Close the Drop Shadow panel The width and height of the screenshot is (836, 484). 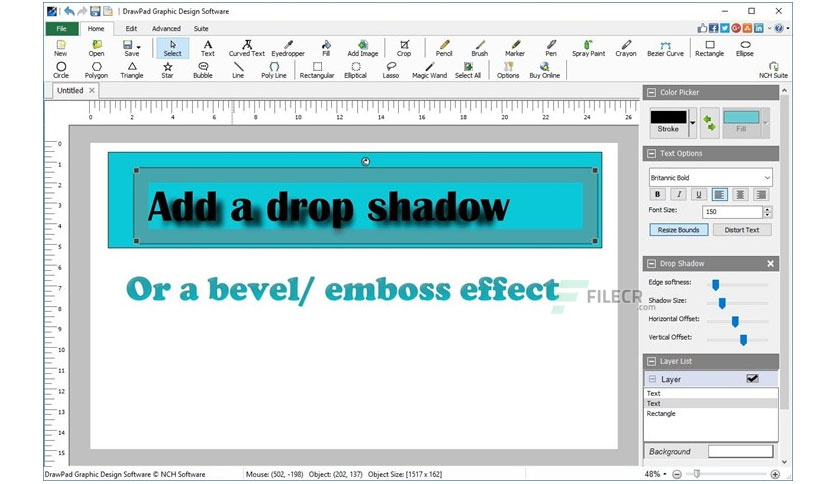coord(770,263)
